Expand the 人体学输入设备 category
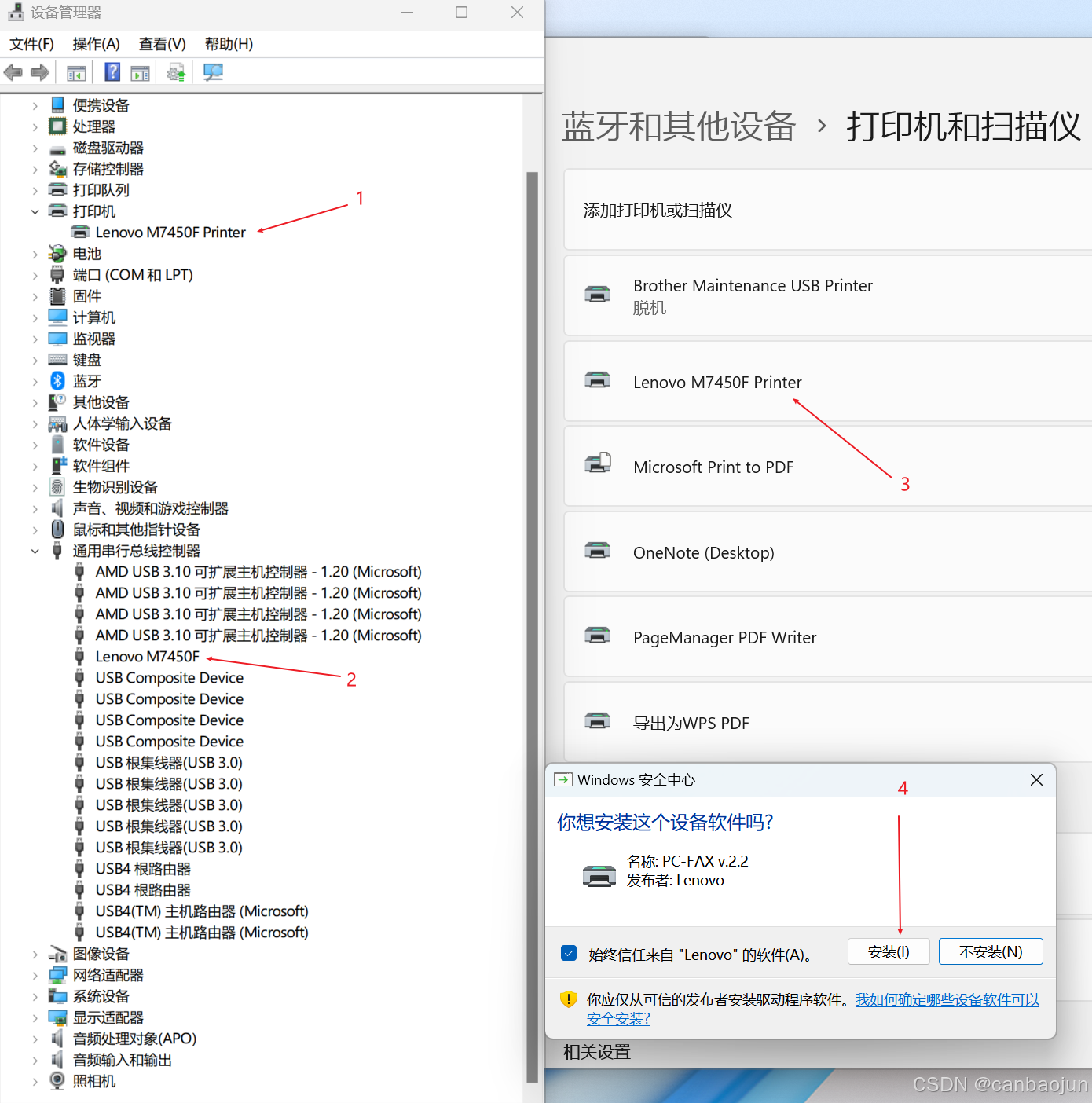1092x1103 pixels. (x=35, y=423)
